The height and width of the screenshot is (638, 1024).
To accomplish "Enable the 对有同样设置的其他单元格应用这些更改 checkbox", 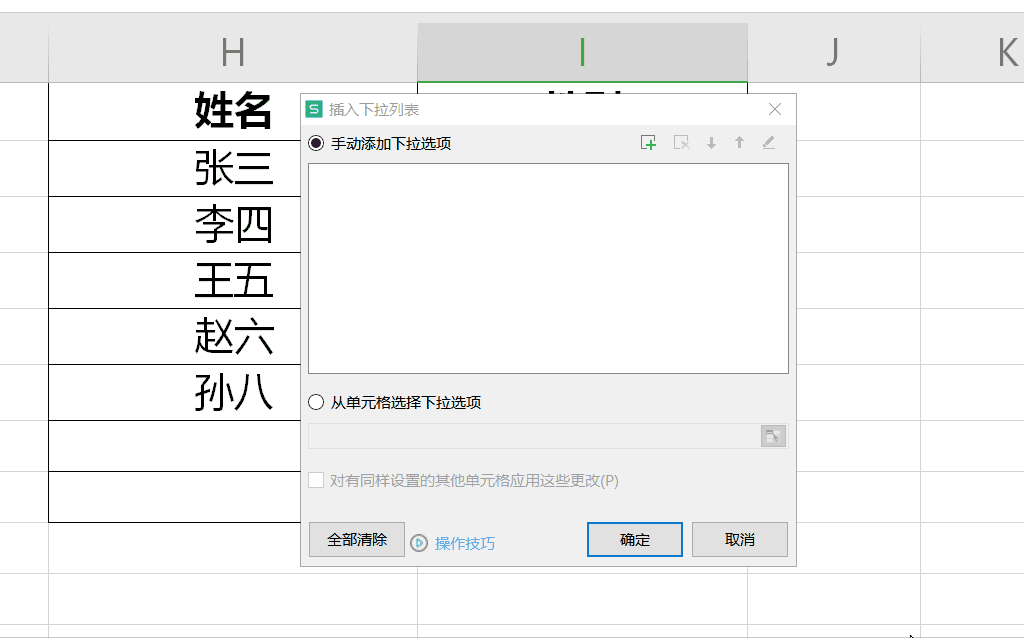I will (317, 481).
